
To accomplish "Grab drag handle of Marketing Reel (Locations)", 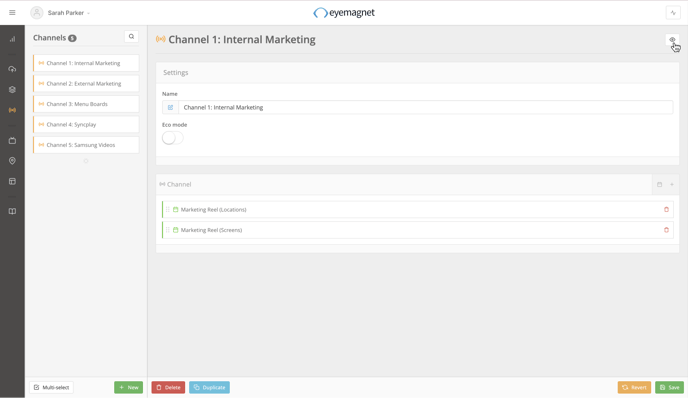I will [168, 210].
